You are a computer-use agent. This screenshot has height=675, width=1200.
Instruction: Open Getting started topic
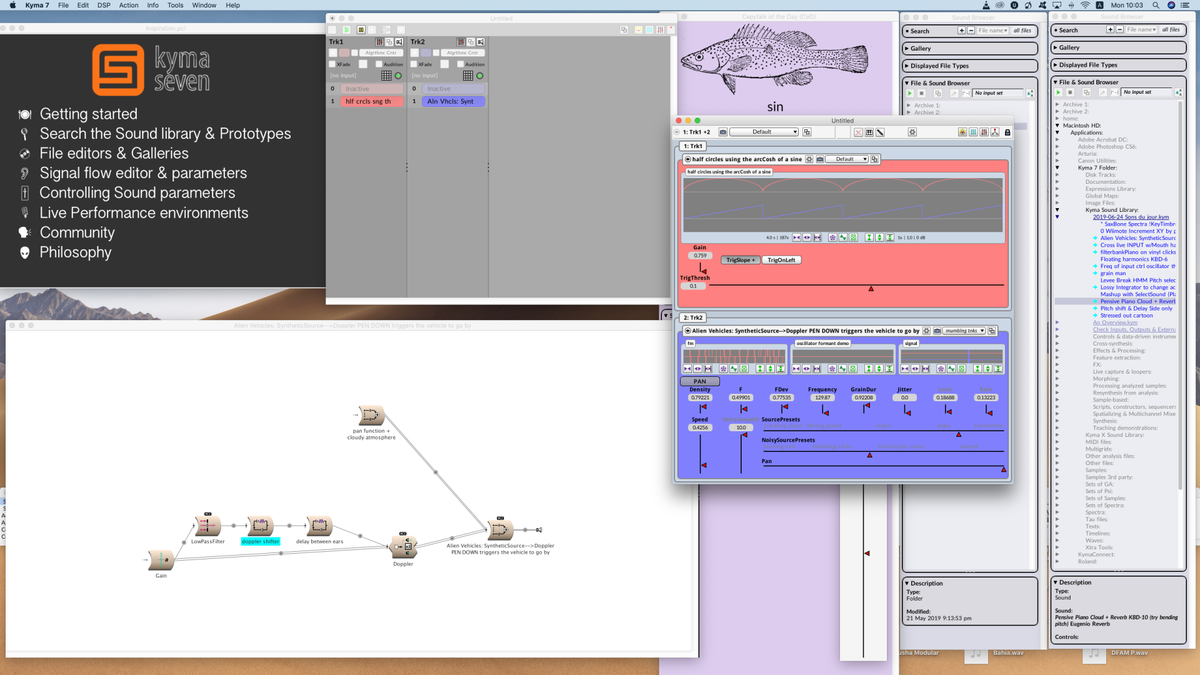88,114
